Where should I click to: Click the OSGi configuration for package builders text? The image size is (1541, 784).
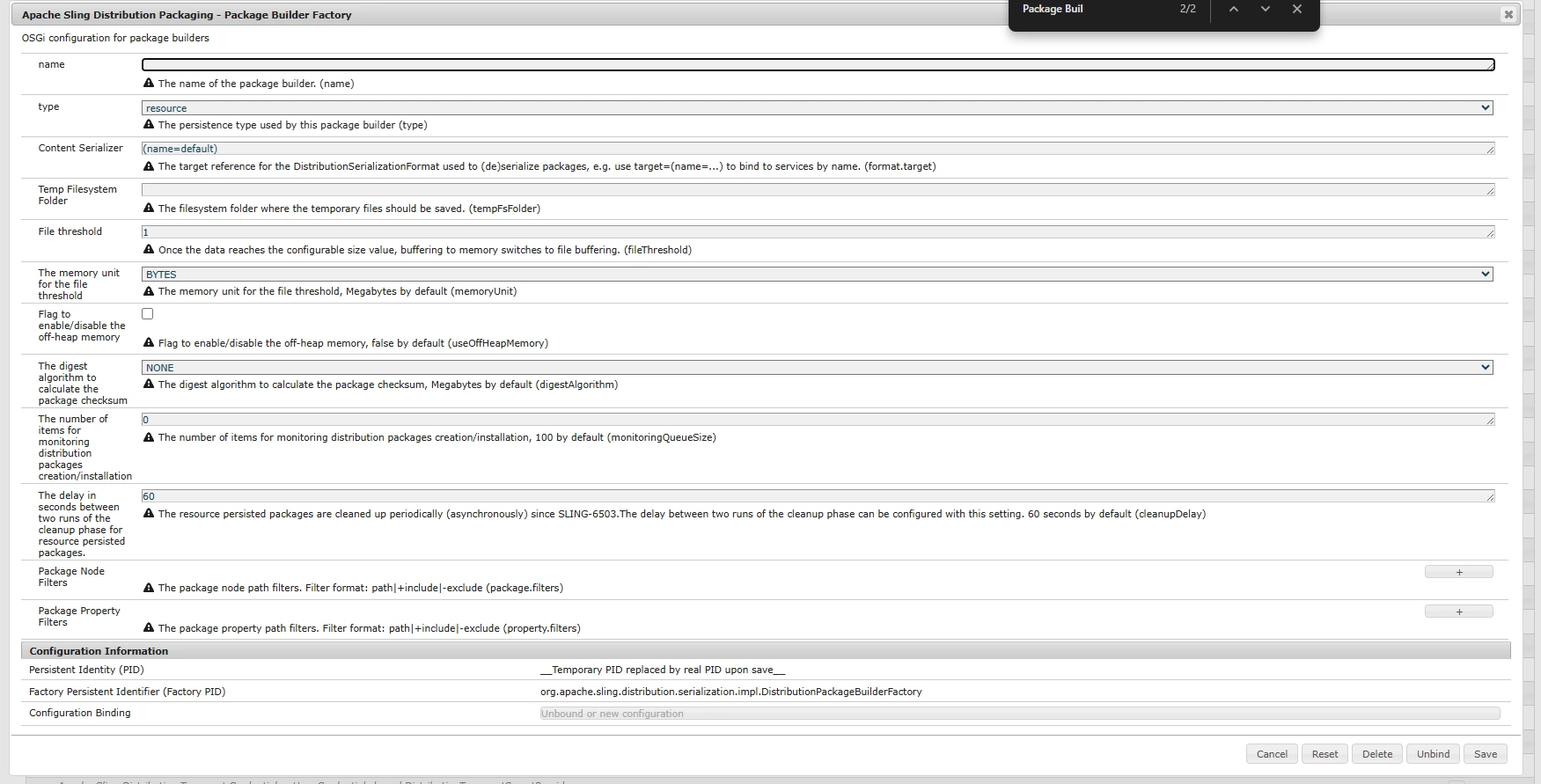point(115,38)
